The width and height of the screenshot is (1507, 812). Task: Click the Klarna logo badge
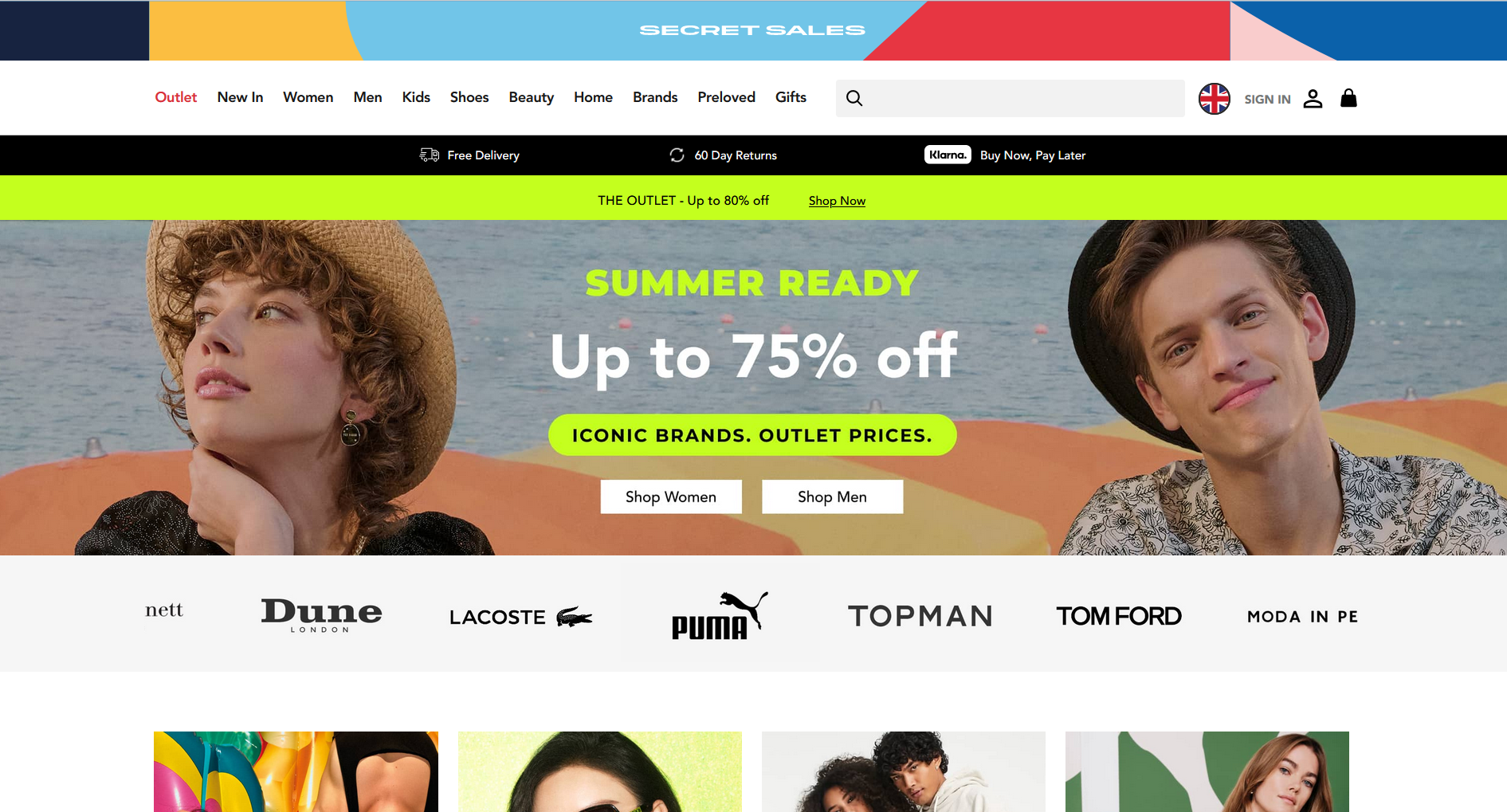point(948,155)
